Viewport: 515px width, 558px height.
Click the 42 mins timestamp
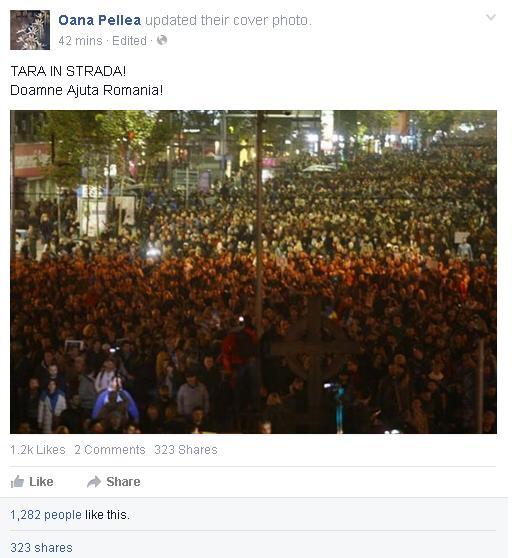click(x=80, y=41)
